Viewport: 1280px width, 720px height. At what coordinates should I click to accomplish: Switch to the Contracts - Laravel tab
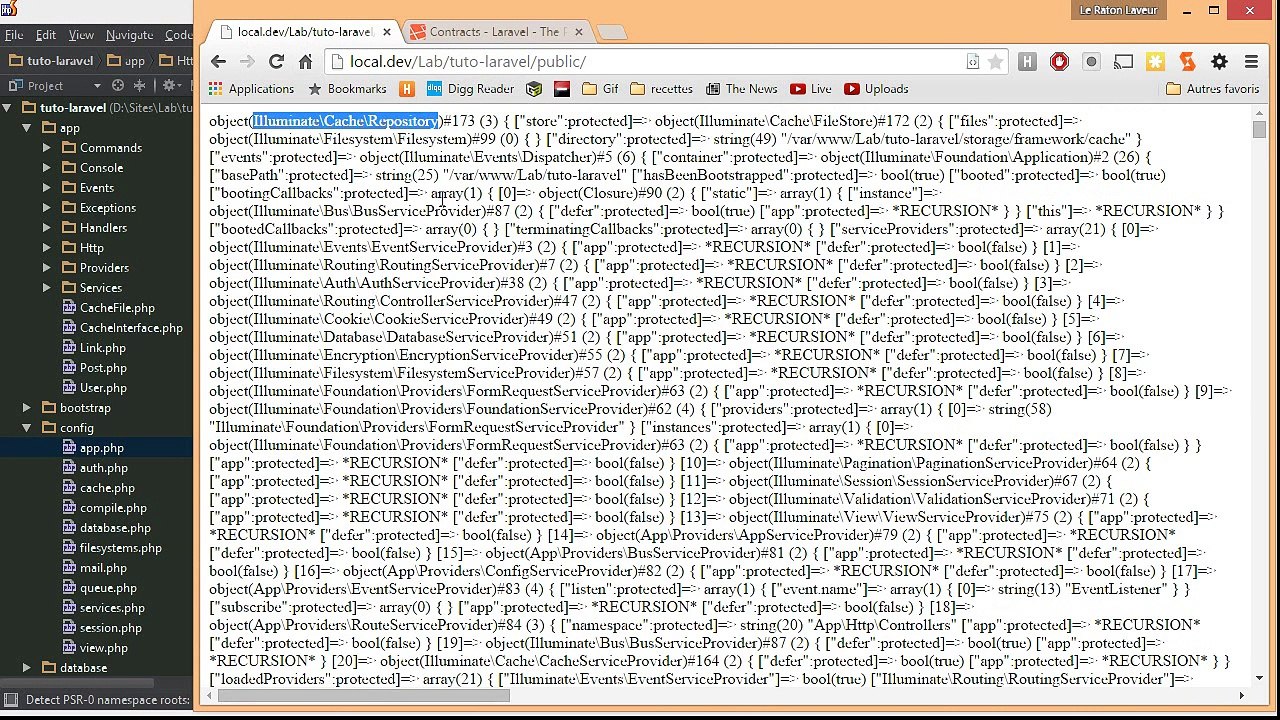496,32
